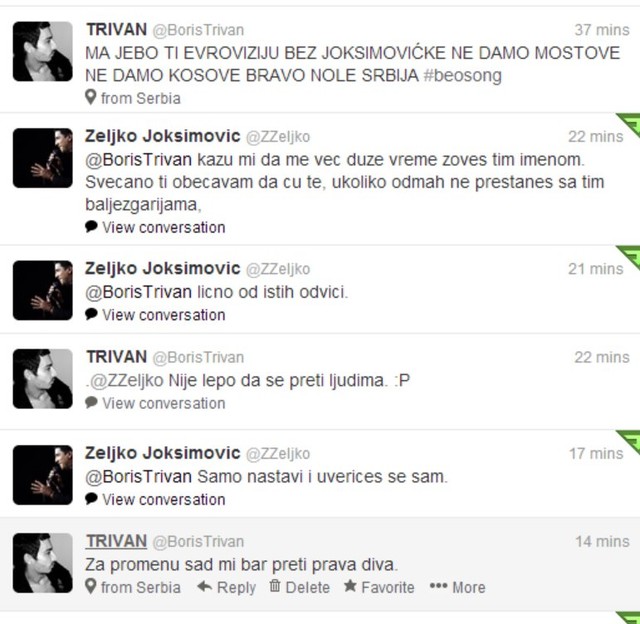
Task: Click the Reply arrow icon on last tweet
Action: pyautogui.click(x=204, y=587)
